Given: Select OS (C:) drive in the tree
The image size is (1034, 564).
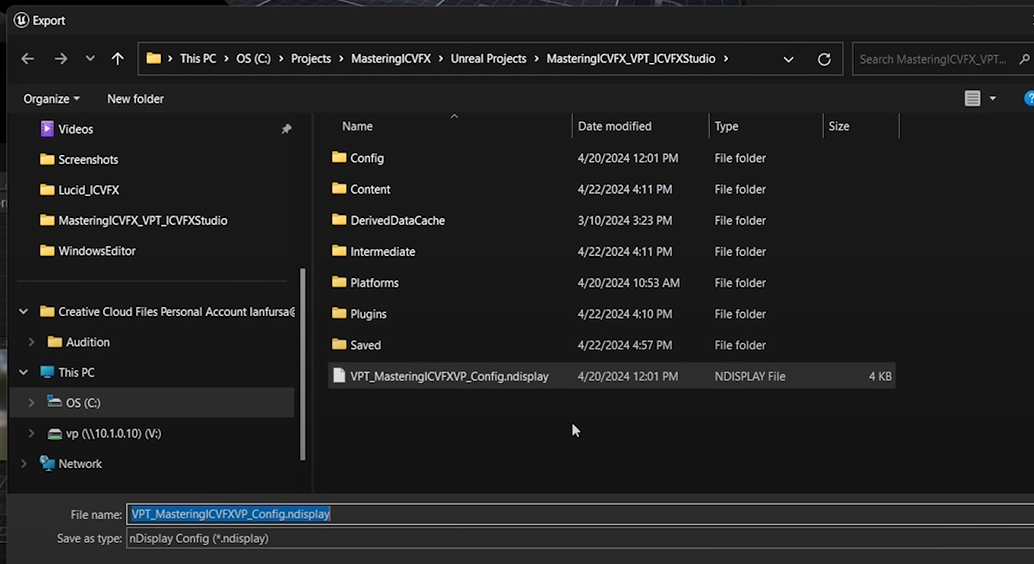Looking at the screenshot, I should [83, 402].
